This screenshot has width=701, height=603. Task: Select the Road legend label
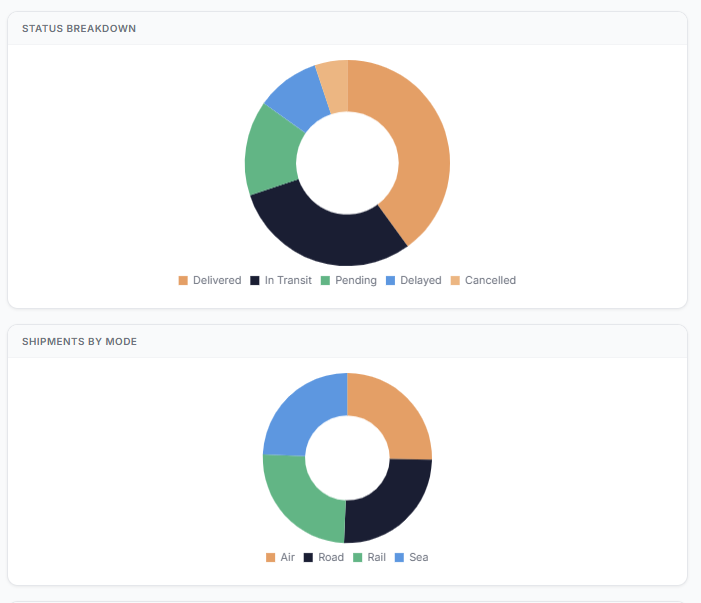click(331, 557)
